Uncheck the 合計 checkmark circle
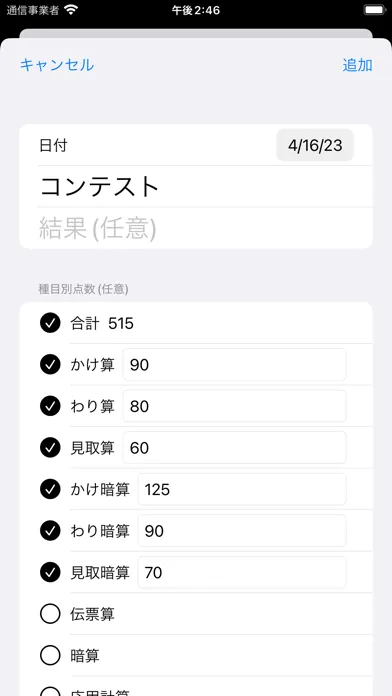392x696 pixels. click(50, 323)
